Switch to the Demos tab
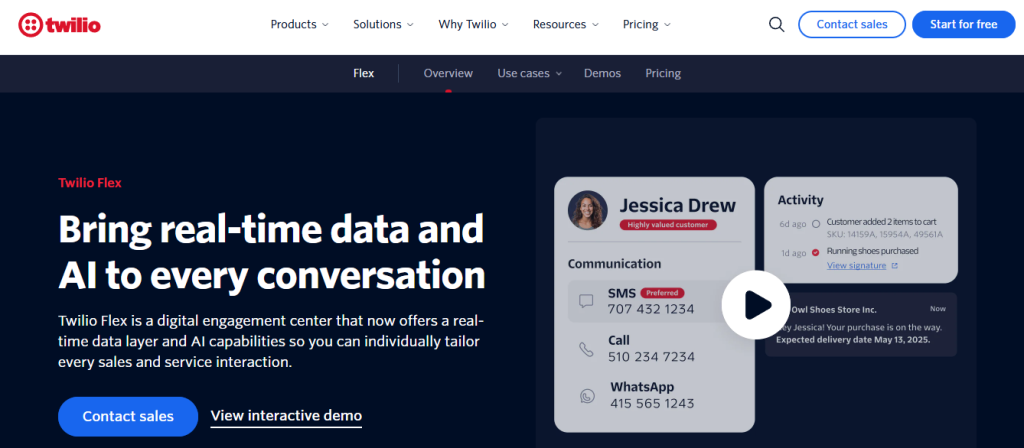This screenshot has width=1024, height=448. pyautogui.click(x=602, y=74)
